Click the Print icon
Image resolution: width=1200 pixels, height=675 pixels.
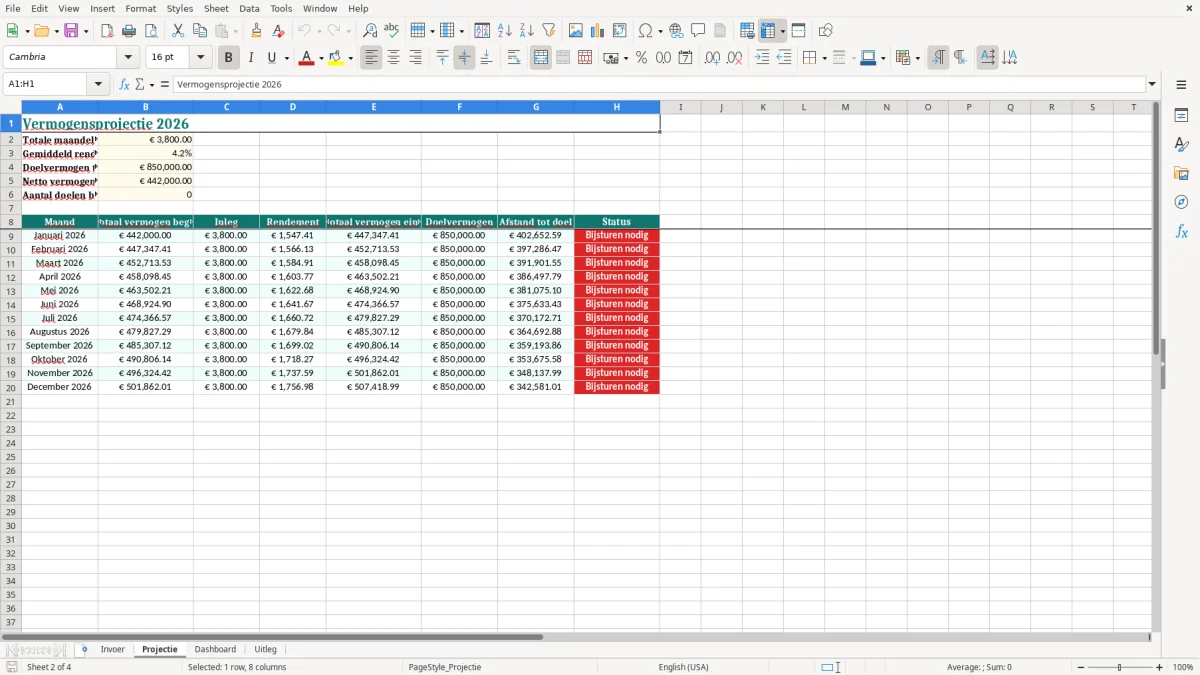point(129,31)
